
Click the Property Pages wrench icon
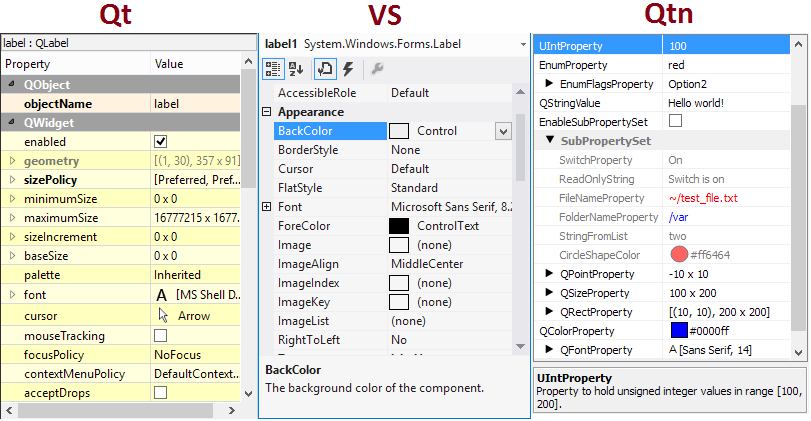coord(377,69)
